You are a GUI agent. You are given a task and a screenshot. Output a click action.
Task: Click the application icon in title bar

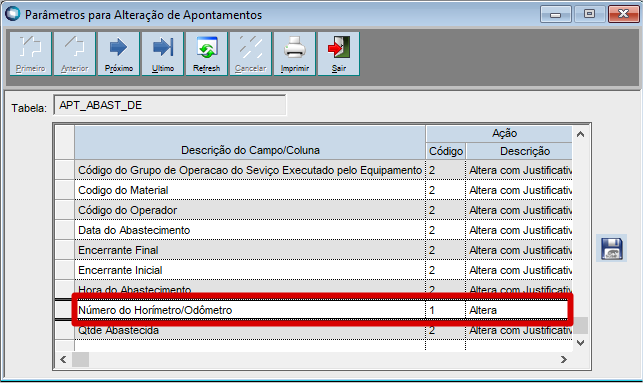tap(13, 14)
